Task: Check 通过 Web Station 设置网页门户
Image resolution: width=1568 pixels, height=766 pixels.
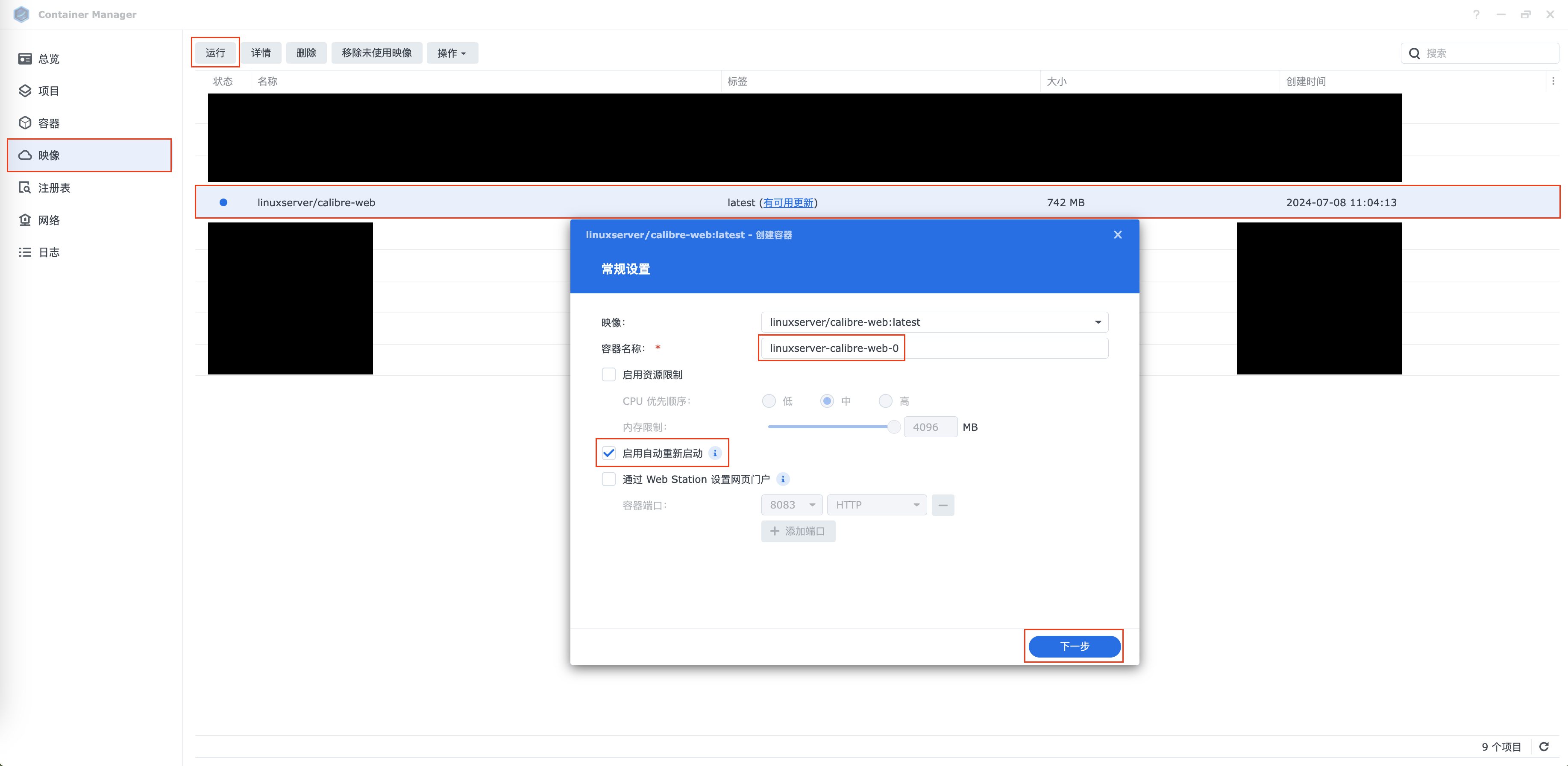Action: pyautogui.click(x=608, y=479)
